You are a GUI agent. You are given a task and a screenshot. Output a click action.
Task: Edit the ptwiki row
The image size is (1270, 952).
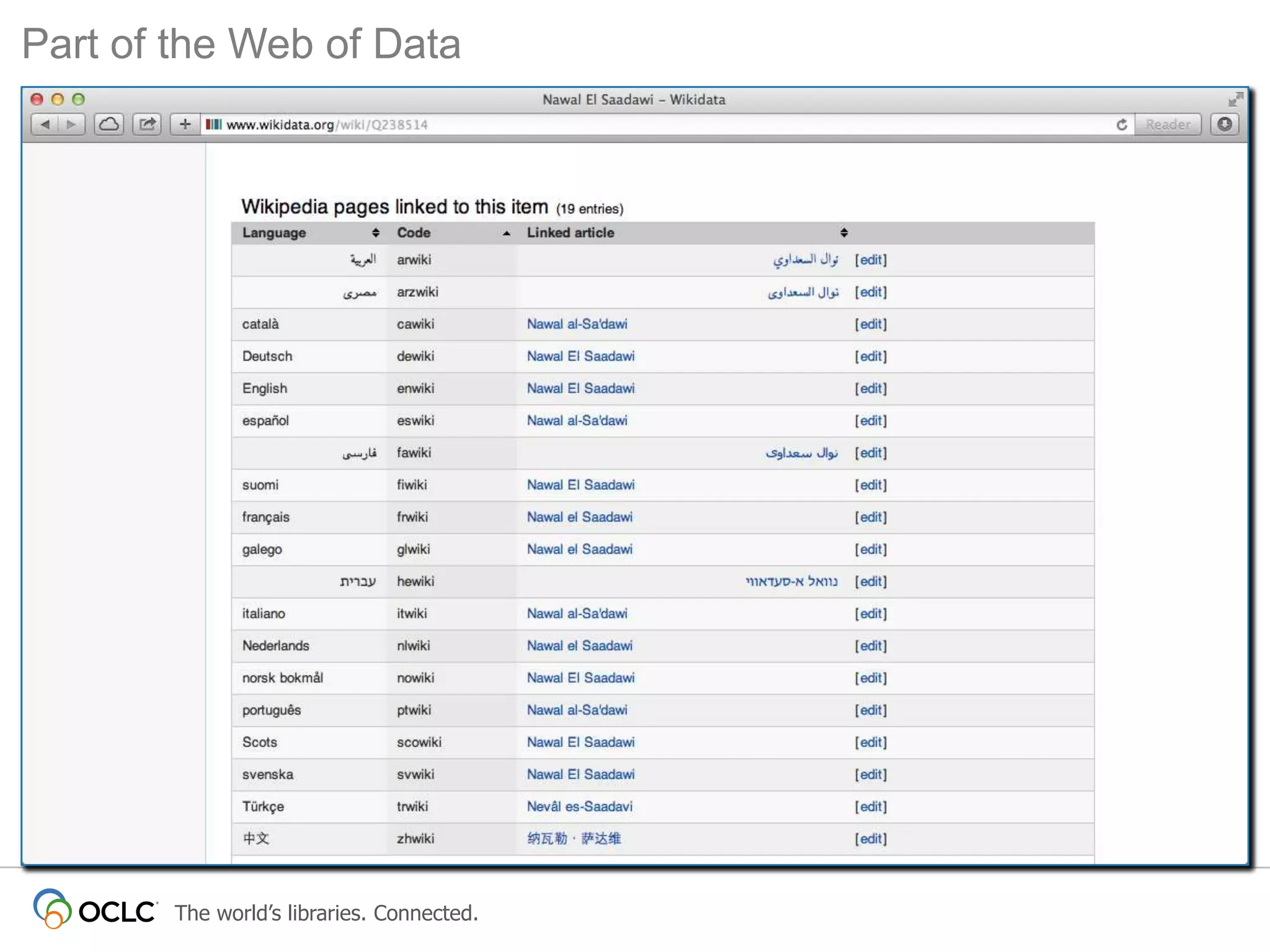871,710
